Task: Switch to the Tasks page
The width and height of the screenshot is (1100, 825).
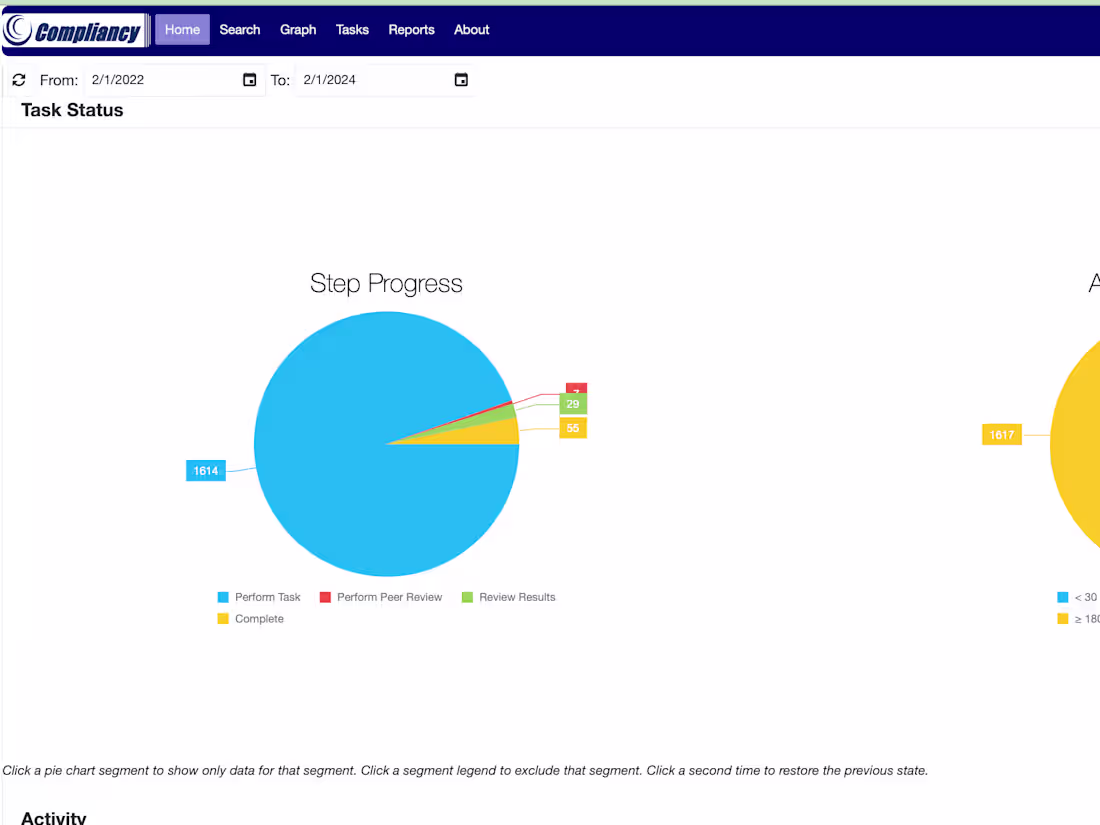Action: pyautogui.click(x=352, y=30)
